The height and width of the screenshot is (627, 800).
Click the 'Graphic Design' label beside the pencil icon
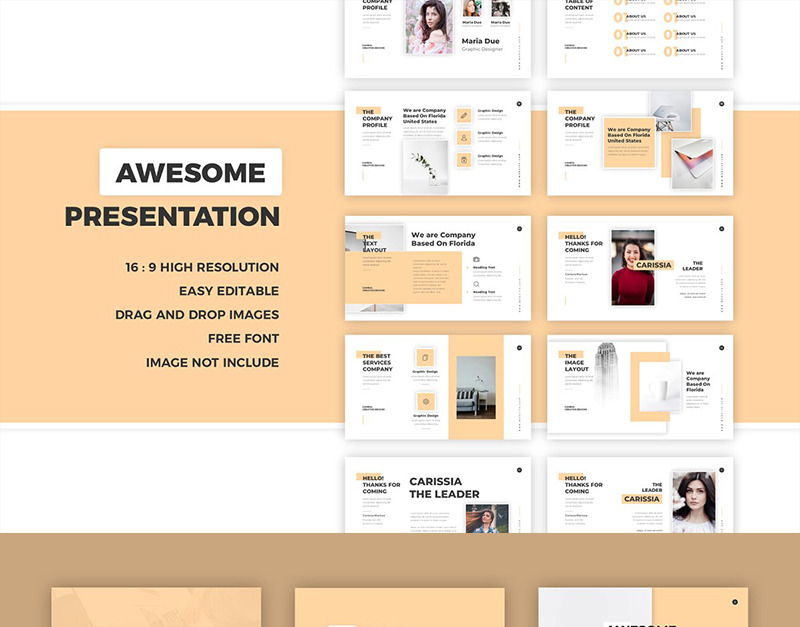coord(490,111)
